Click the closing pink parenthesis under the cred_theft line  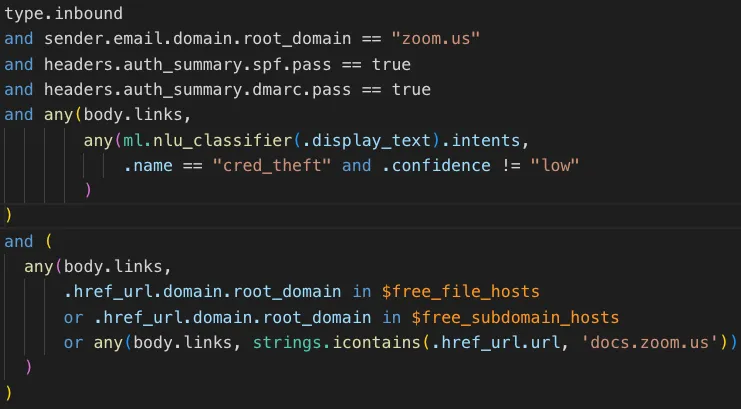coord(88,191)
